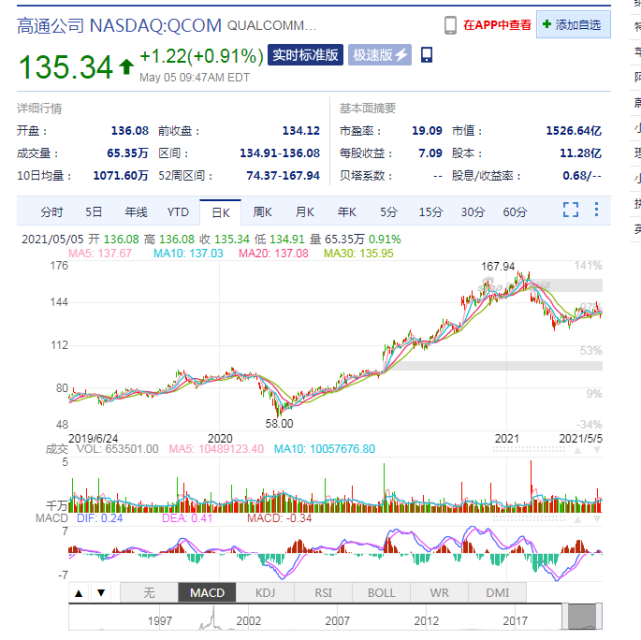The image size is (641, 640).
Task: Switch chart to 分时 intraday view
Action: [52, 212]
